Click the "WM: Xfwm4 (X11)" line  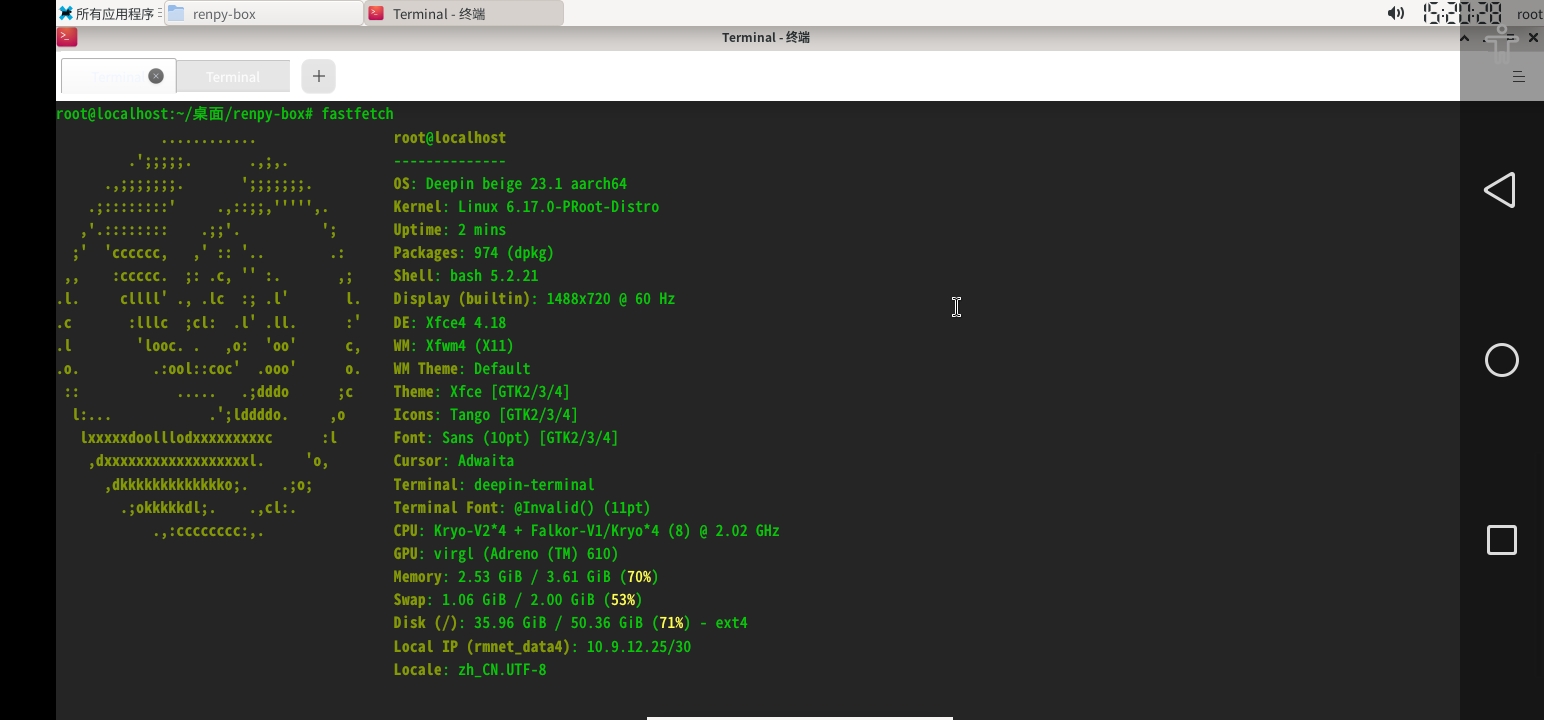click(454, 346)
